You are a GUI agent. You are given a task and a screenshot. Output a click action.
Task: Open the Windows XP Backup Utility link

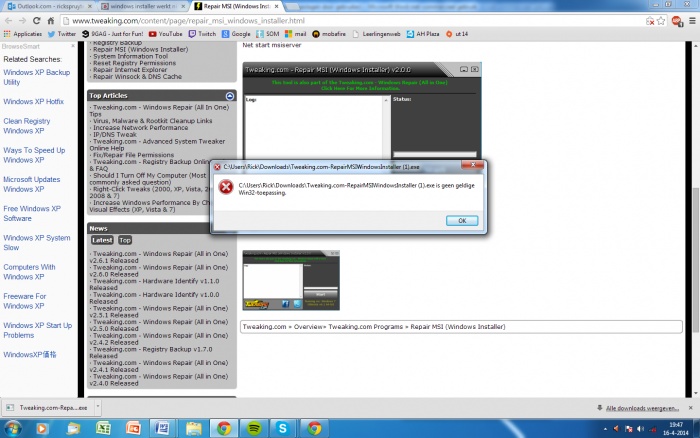(37, 77)
